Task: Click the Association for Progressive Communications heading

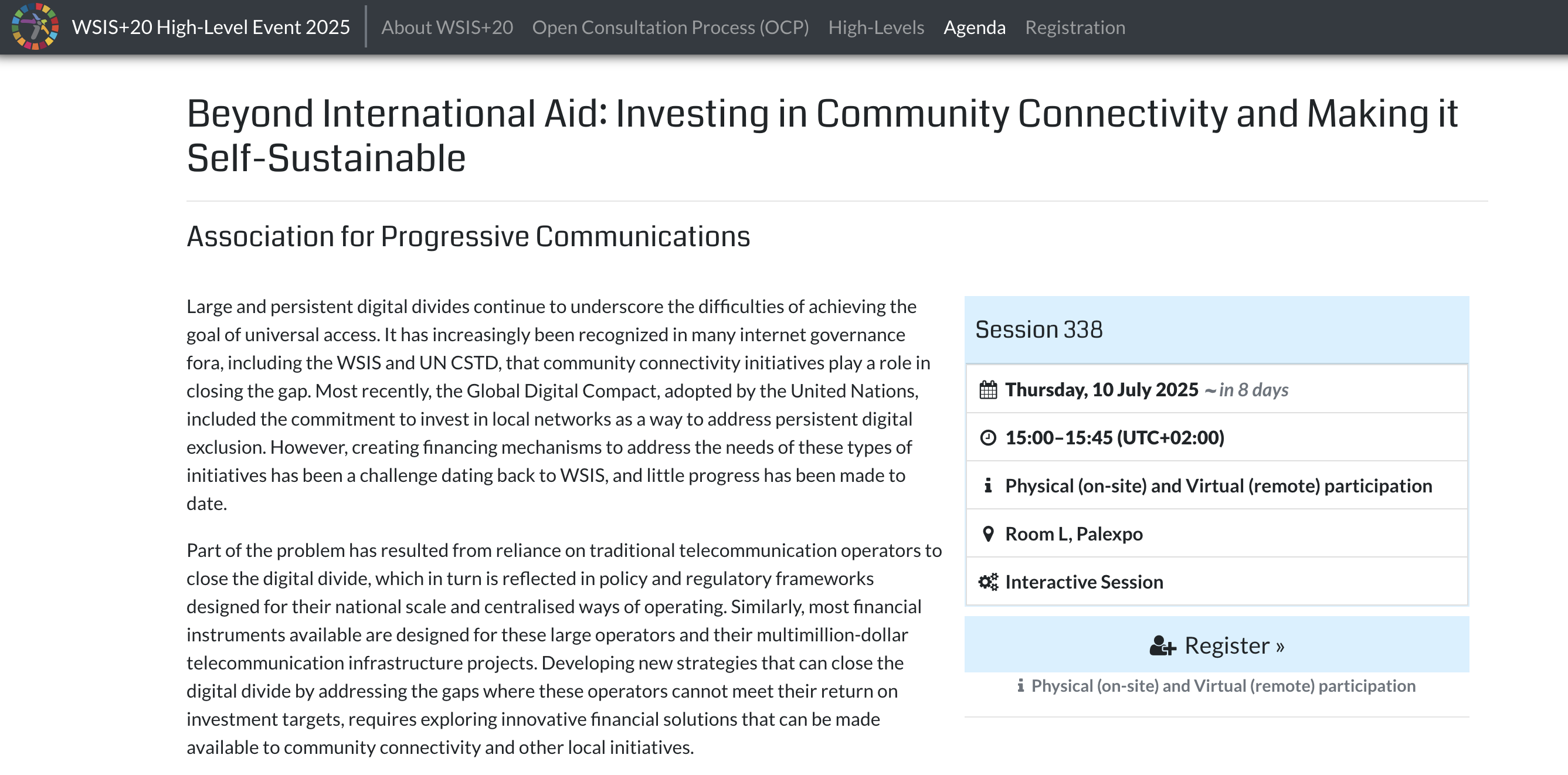Action: 468,236
